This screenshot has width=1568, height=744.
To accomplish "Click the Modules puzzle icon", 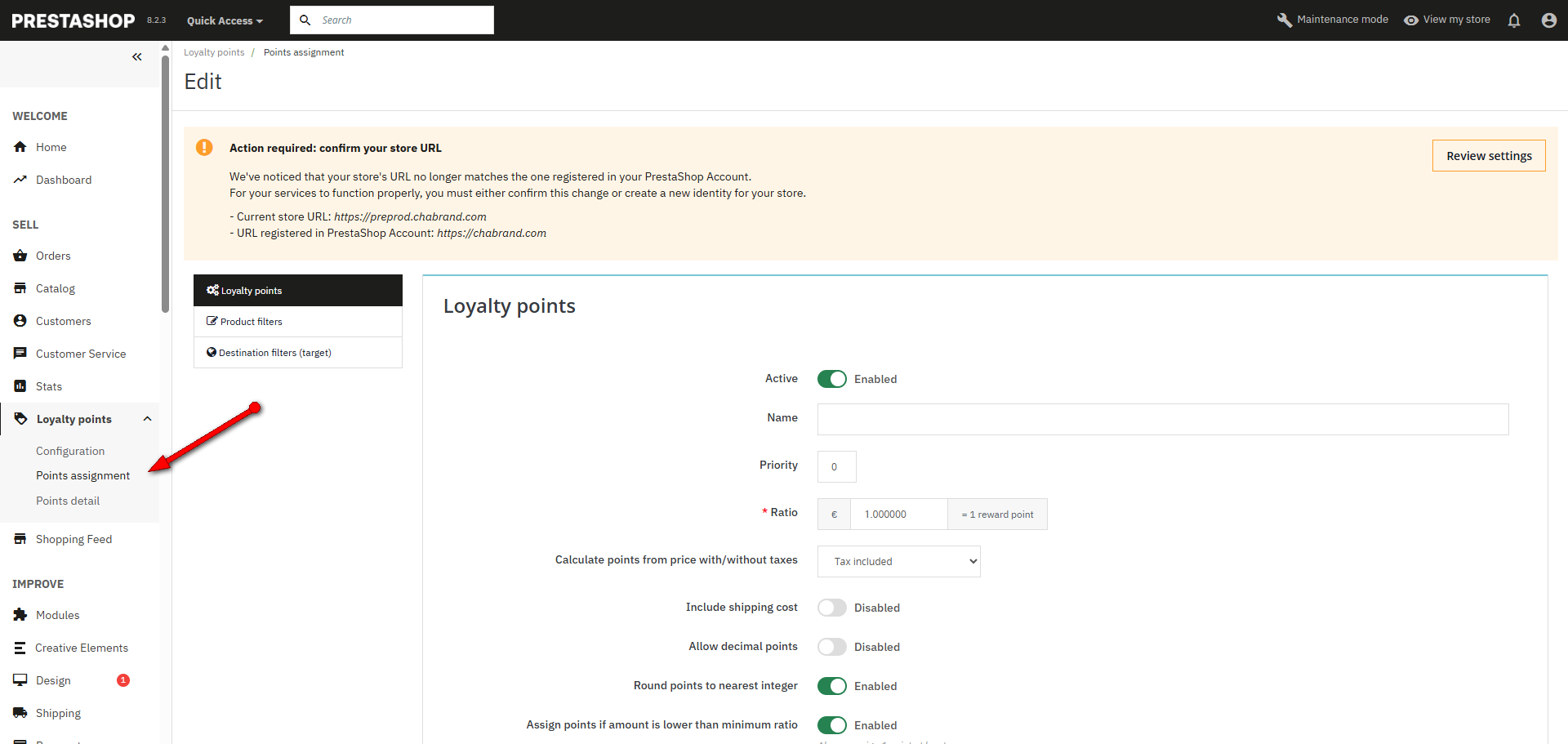I will pyautogui.click(x=20, y=615).
